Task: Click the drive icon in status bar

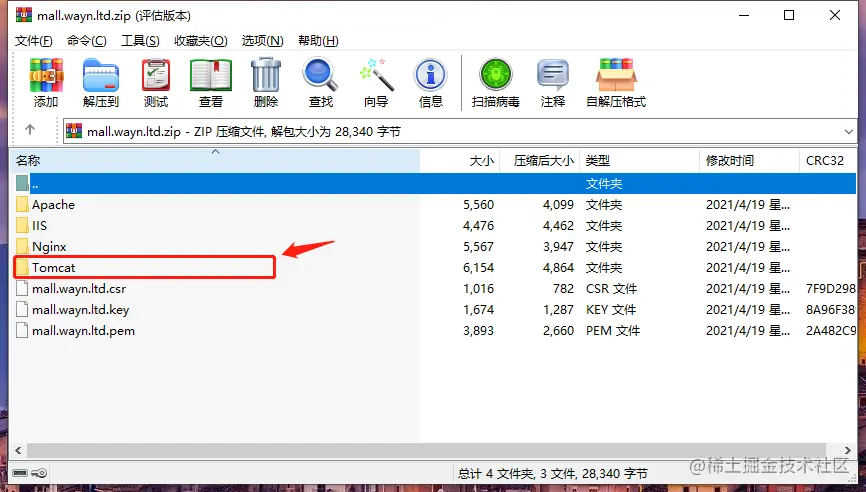Action: click(20, 473)
